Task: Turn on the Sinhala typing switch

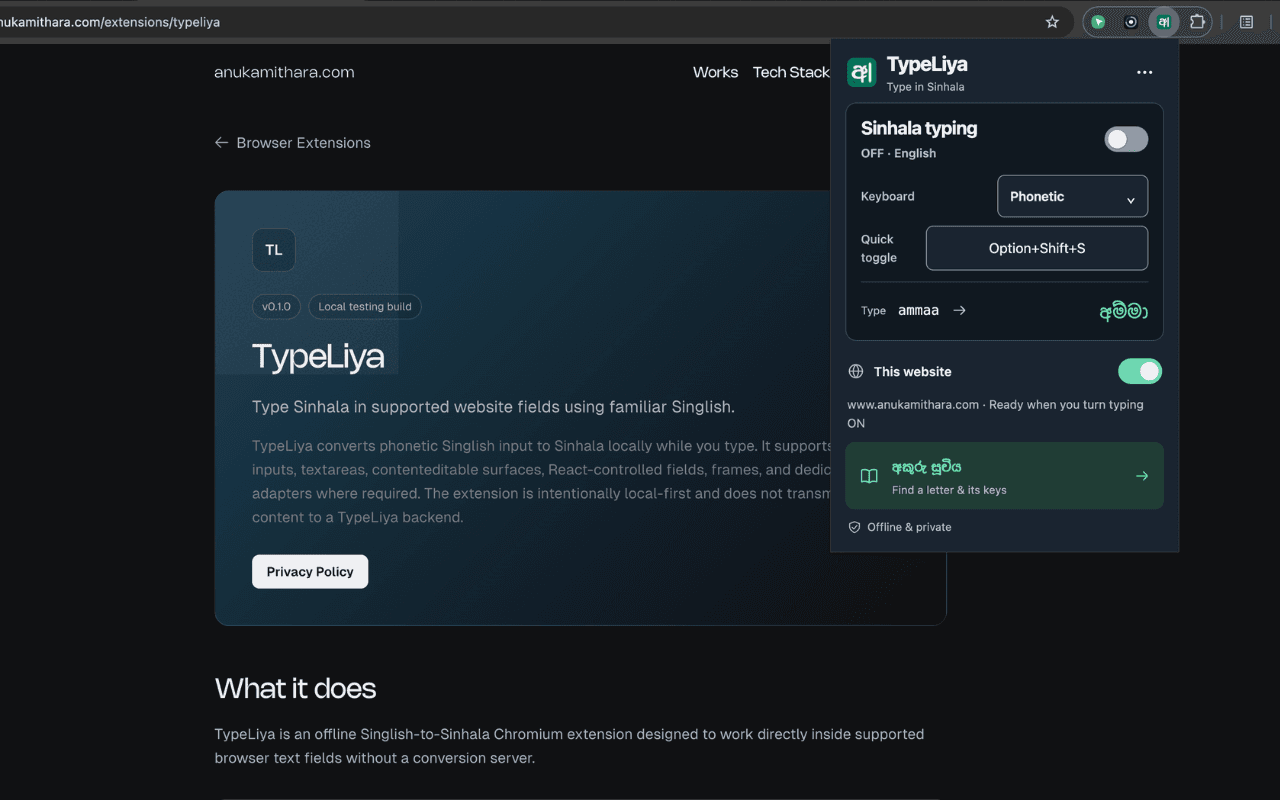Action: 1126,139
